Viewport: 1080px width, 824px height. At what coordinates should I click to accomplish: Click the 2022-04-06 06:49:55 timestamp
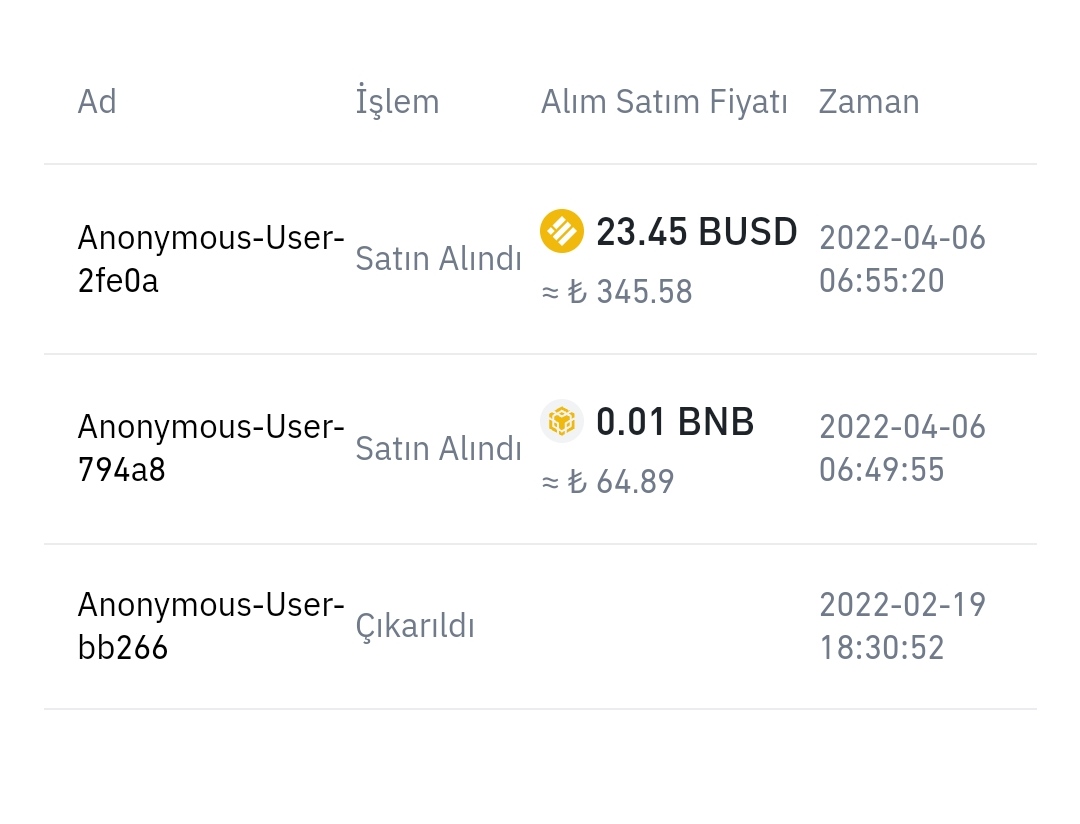click(902, 449)
